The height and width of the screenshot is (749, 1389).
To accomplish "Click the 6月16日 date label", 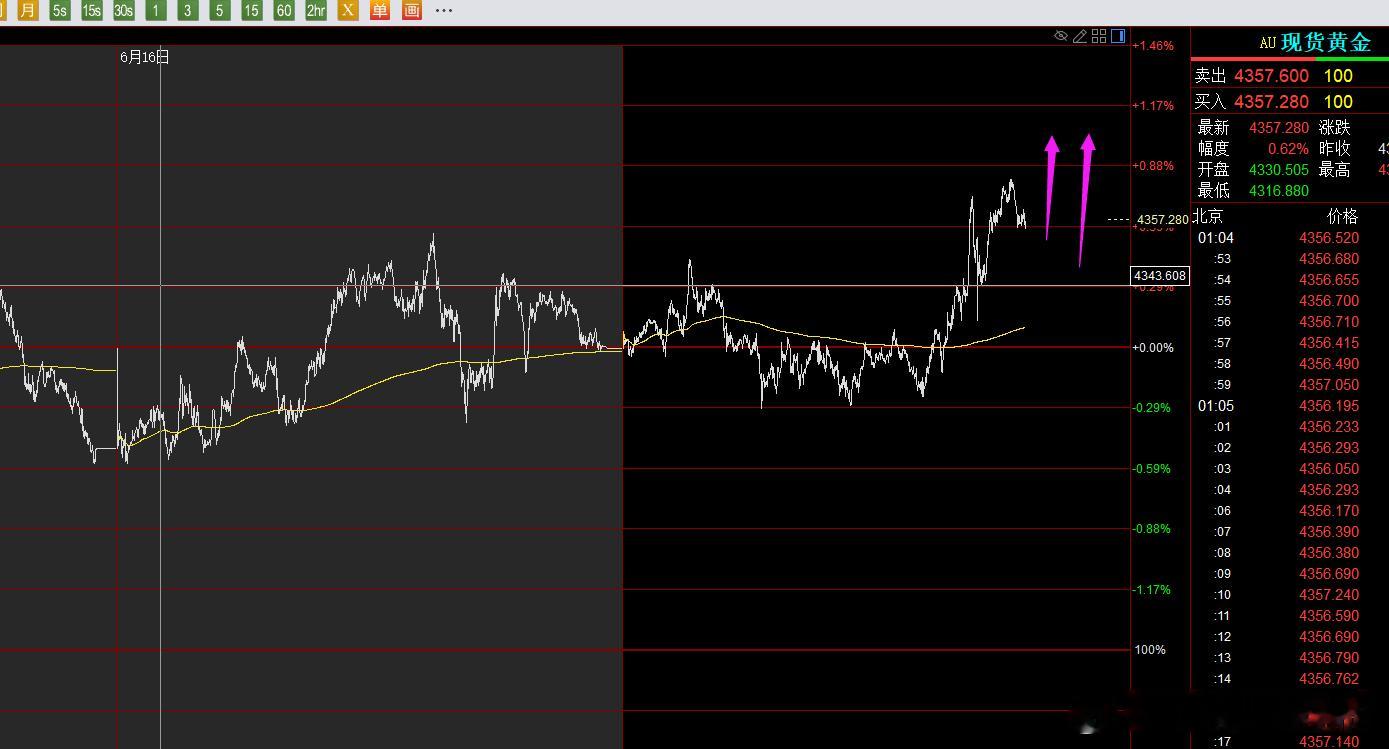I will (x=145, y=57).
